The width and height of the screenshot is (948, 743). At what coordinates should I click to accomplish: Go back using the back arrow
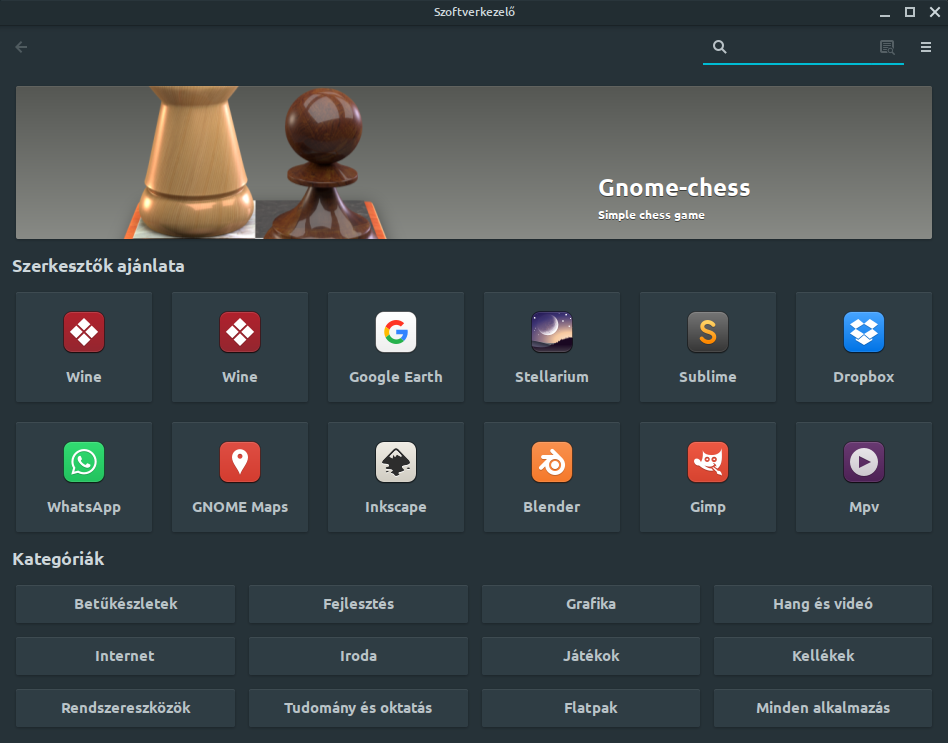click(21, 47)
